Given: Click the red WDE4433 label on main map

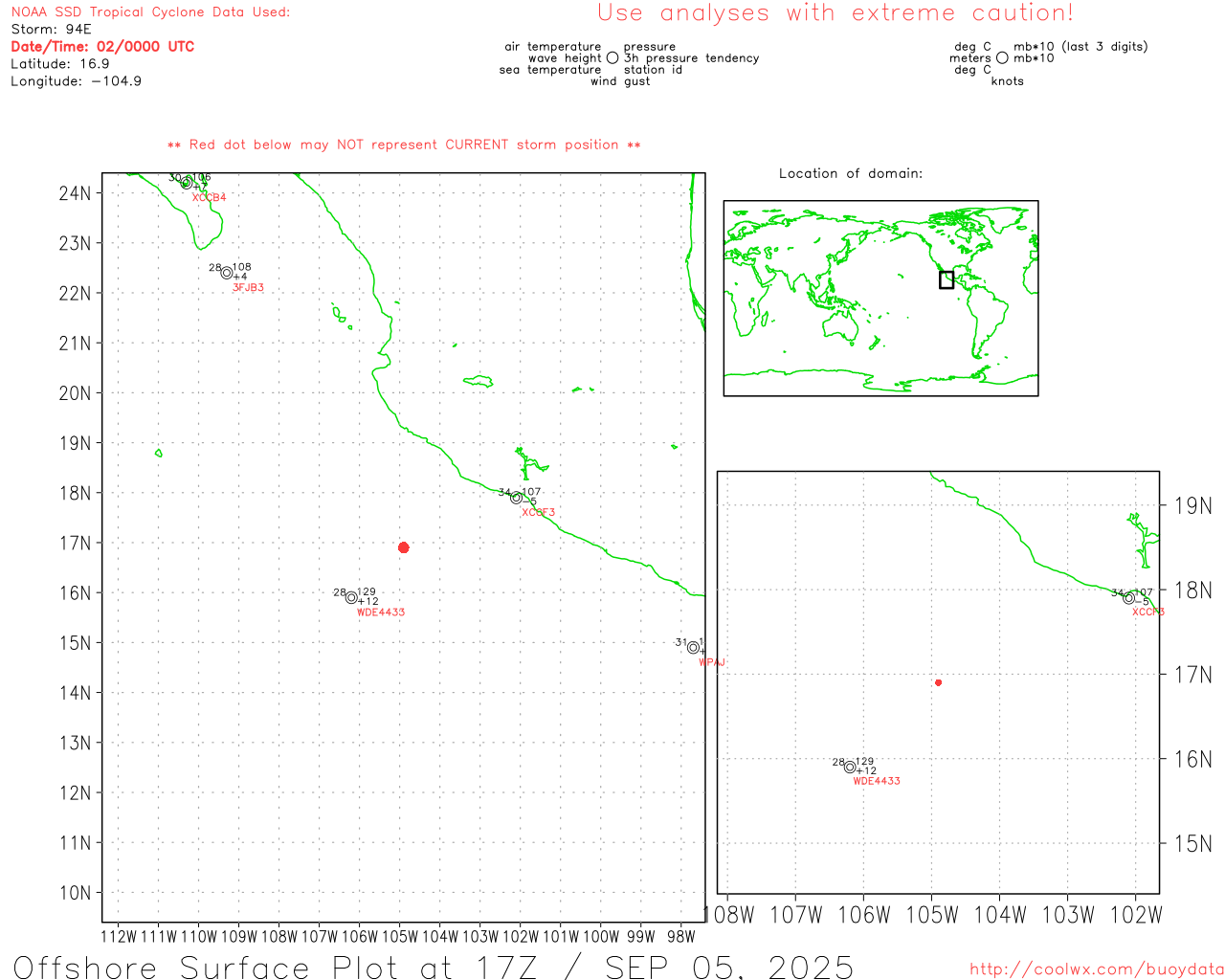Looking at the screenshot, I should pos(381,612).
